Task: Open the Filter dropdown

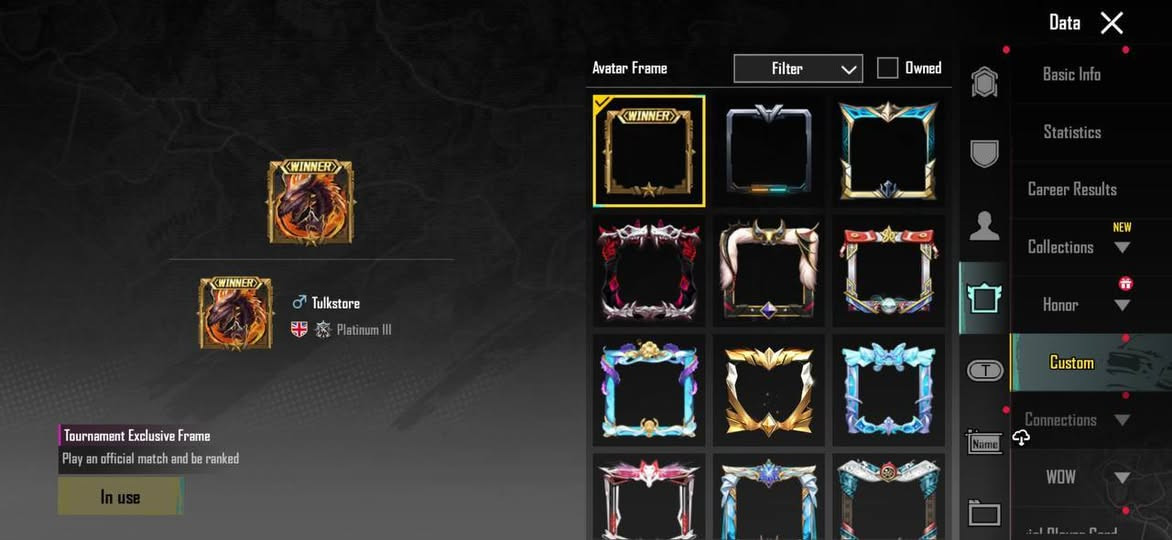Action: click(798, 68)
